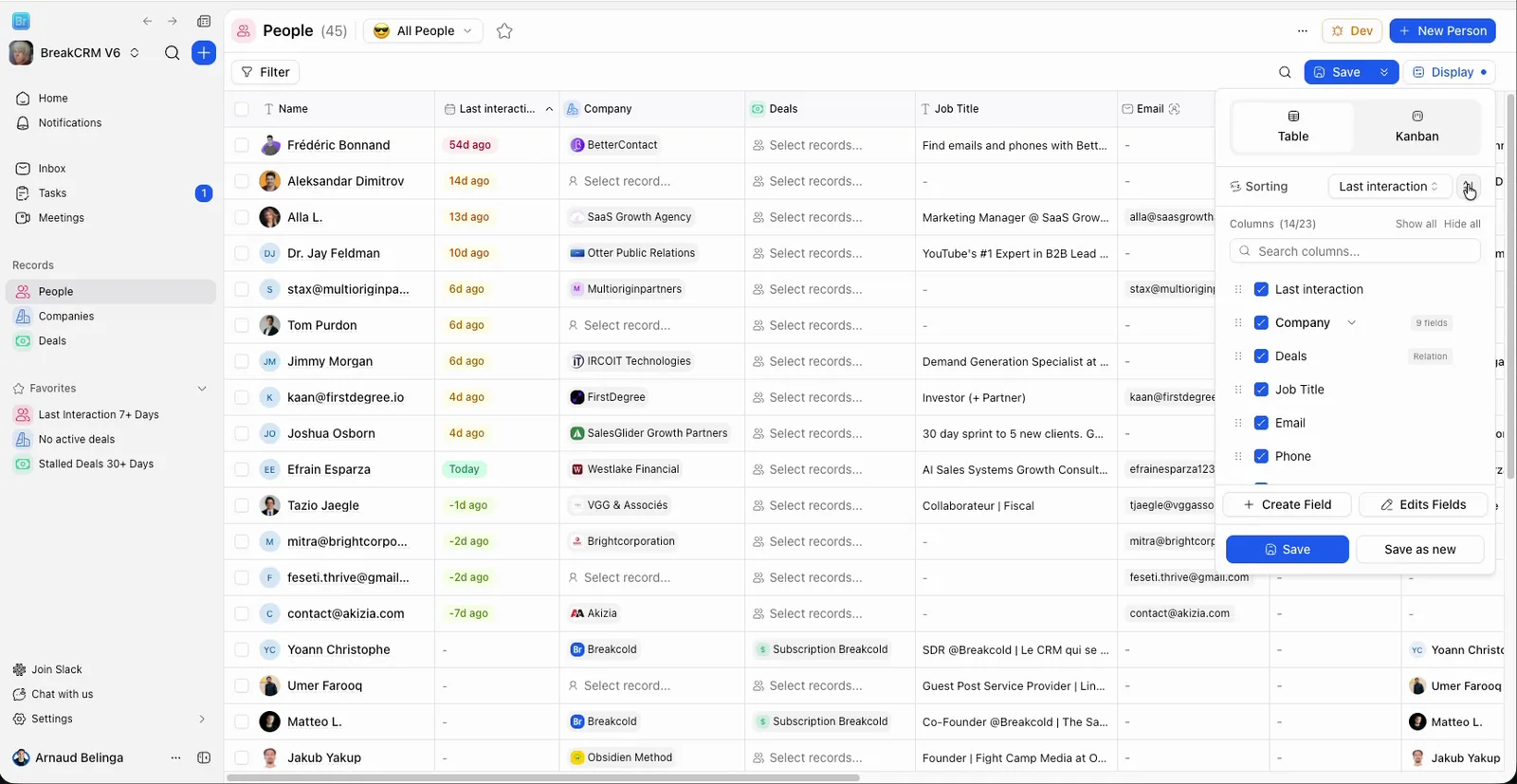Uncheck the Email column checkbox
1517x784 pixels.
tap(1261, 423)
